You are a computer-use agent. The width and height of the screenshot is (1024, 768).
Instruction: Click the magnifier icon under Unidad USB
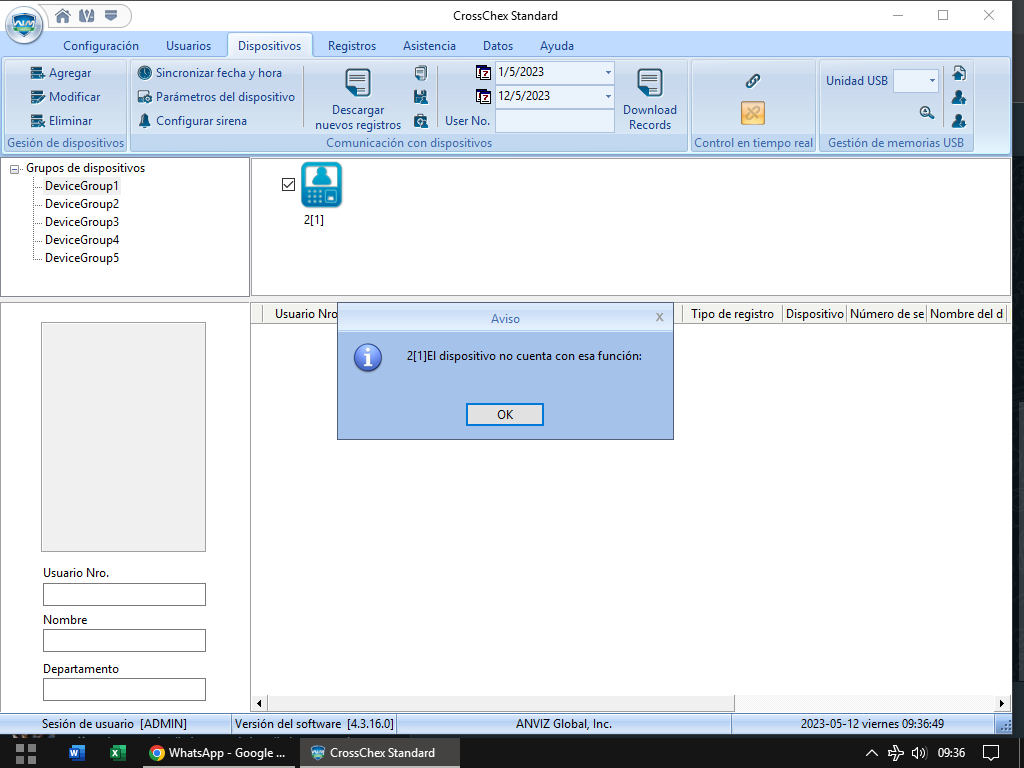click(927, 112)
